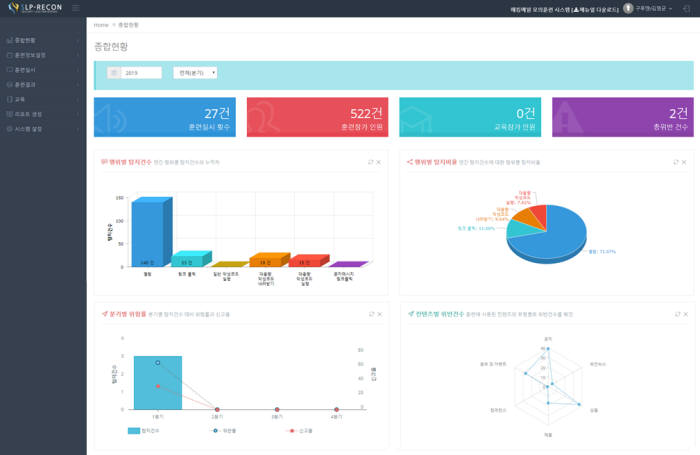Screen dimensions: 700x455
Task: Expand the 시스템 설정 sidebar chevron
Action: coord(78,129)
